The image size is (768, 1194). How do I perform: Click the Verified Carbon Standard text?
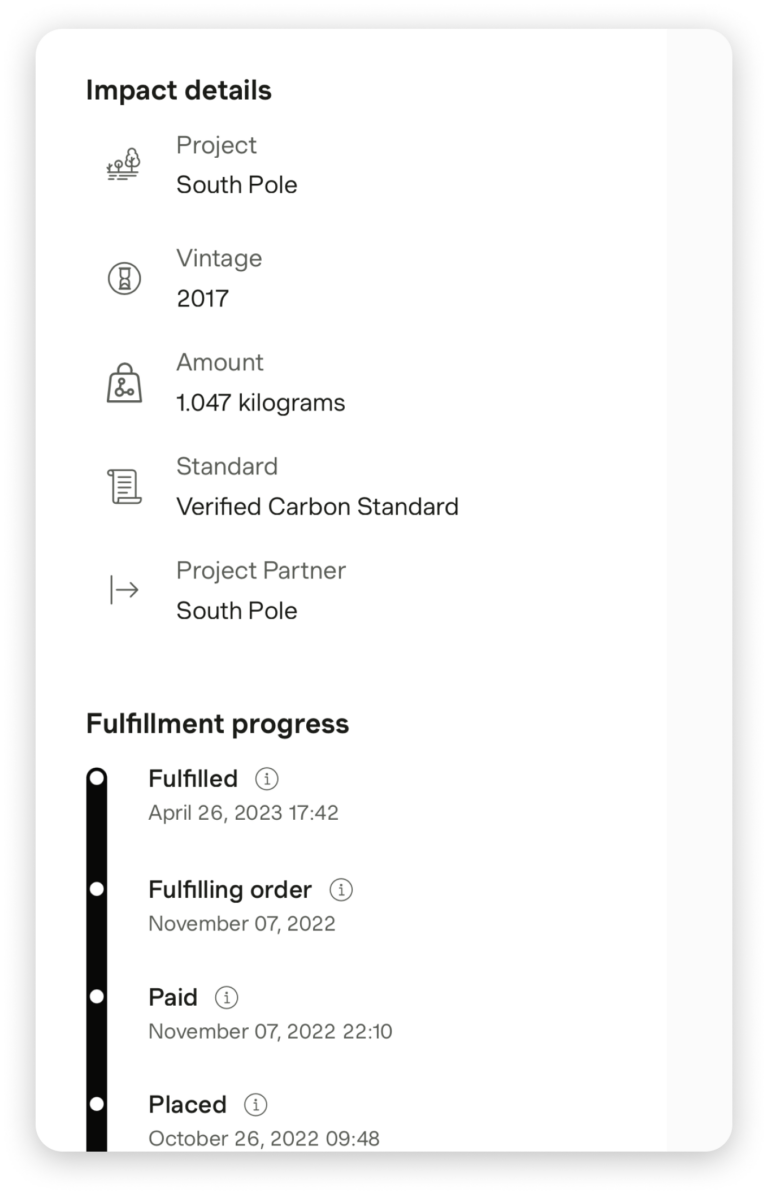click(x=317, y=507)
